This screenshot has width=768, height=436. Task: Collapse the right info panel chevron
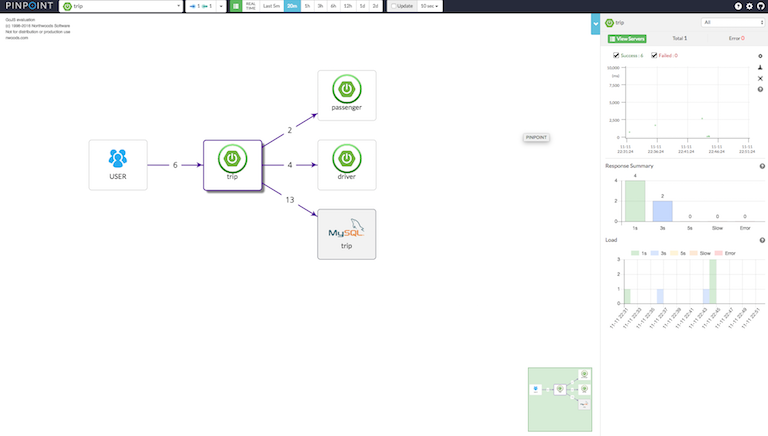(x=596, y=22)
